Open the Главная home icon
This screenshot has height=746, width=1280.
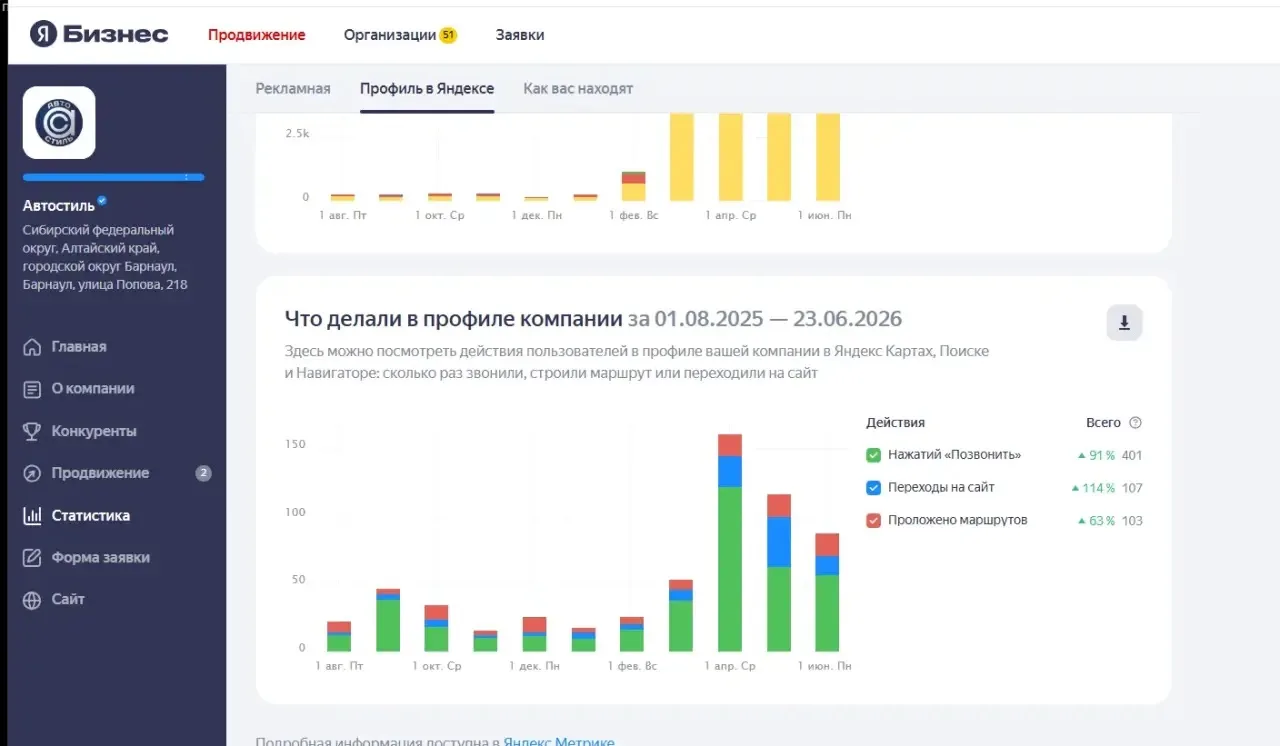(x=32, y=347)
